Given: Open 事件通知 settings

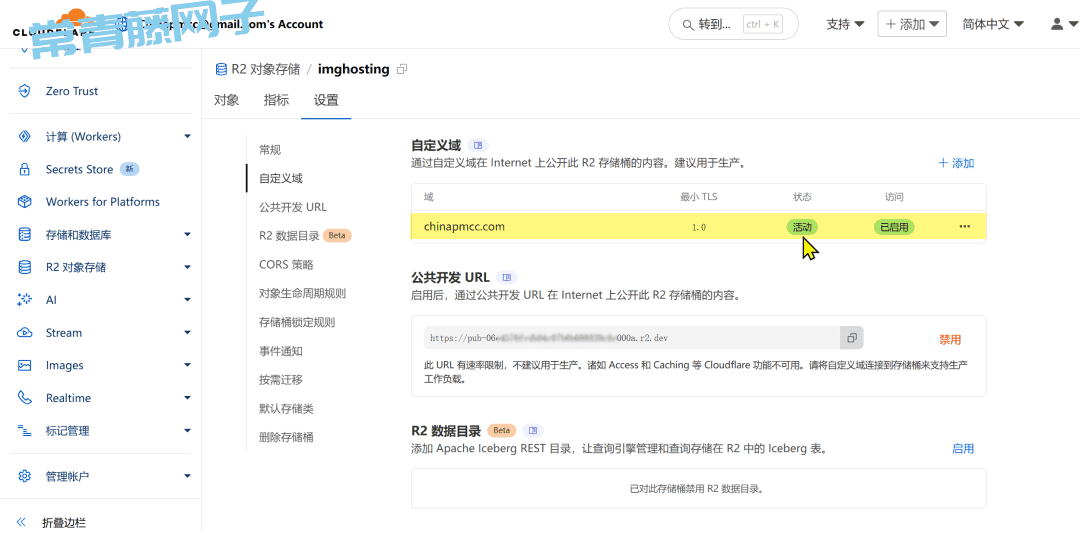Looking at the screenshot, I should [281, 351].
